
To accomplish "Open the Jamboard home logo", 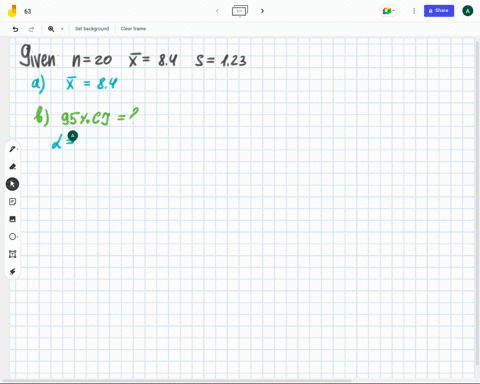I will pyautogui.click(x=12, y=11).
